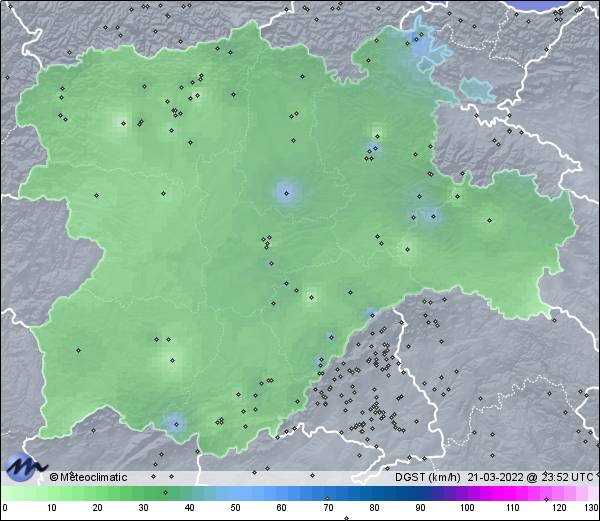Click the legend value 0
600x521 pixels.
click(5, 508)
